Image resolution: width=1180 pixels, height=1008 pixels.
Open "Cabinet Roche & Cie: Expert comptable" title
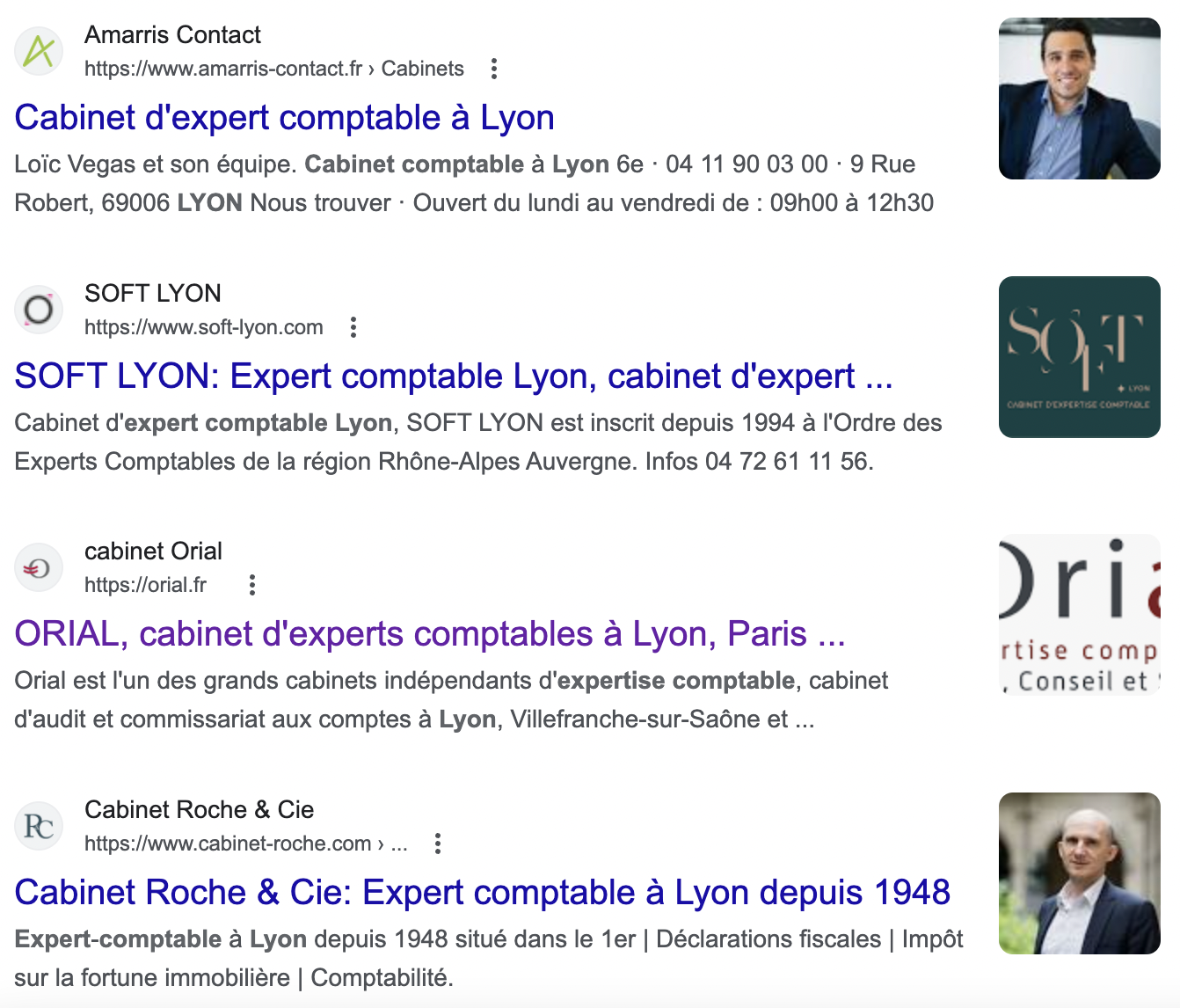[483, 892]
